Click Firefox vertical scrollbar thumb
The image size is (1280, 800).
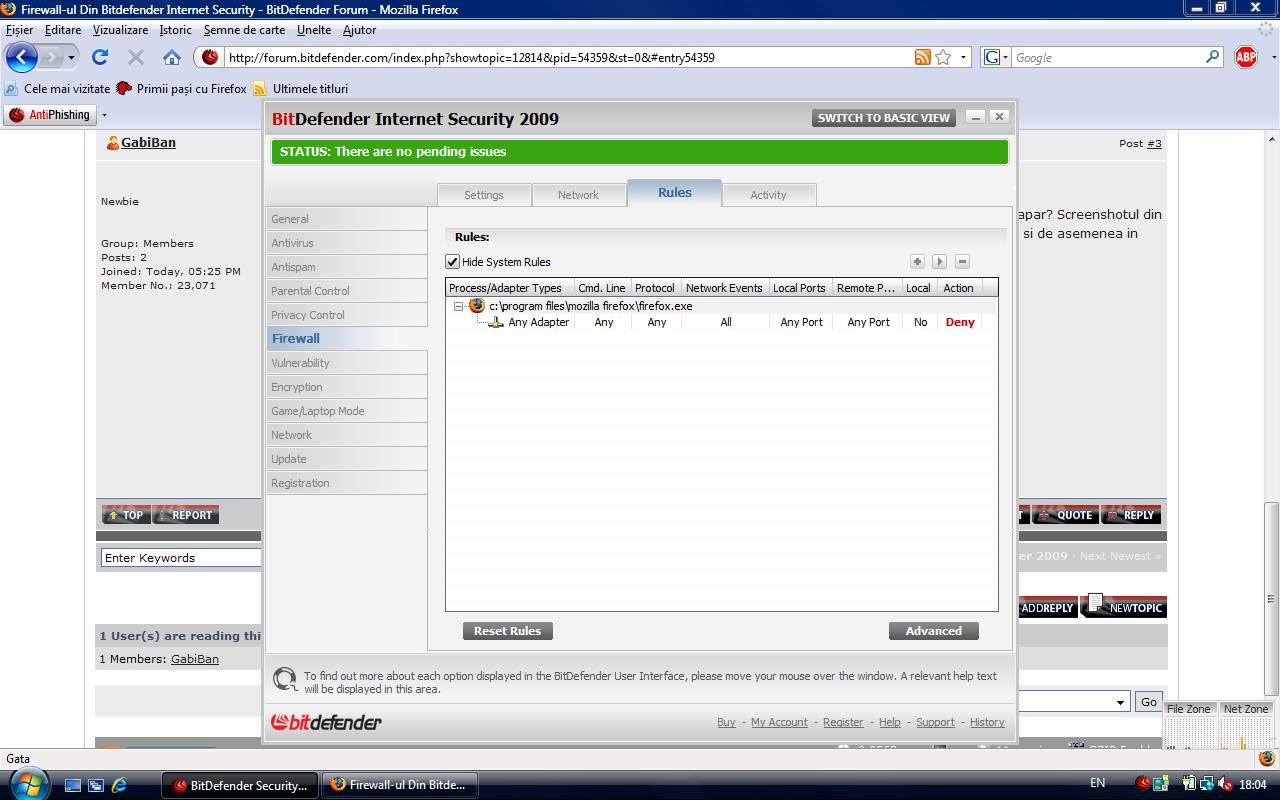pos(1272,598)
